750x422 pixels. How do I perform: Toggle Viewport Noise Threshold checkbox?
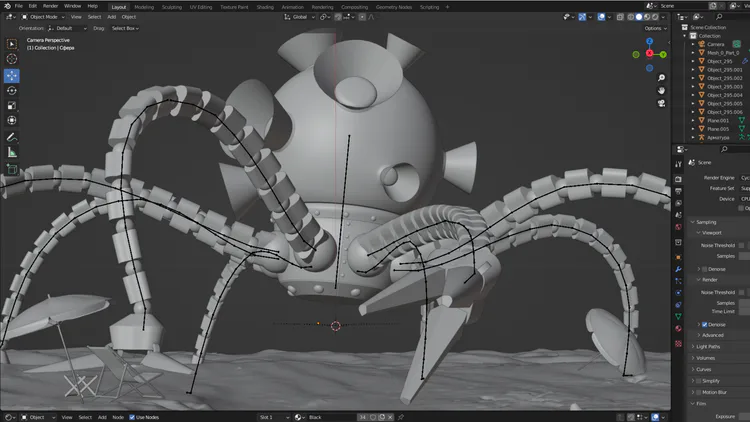[x=741, y=245]
